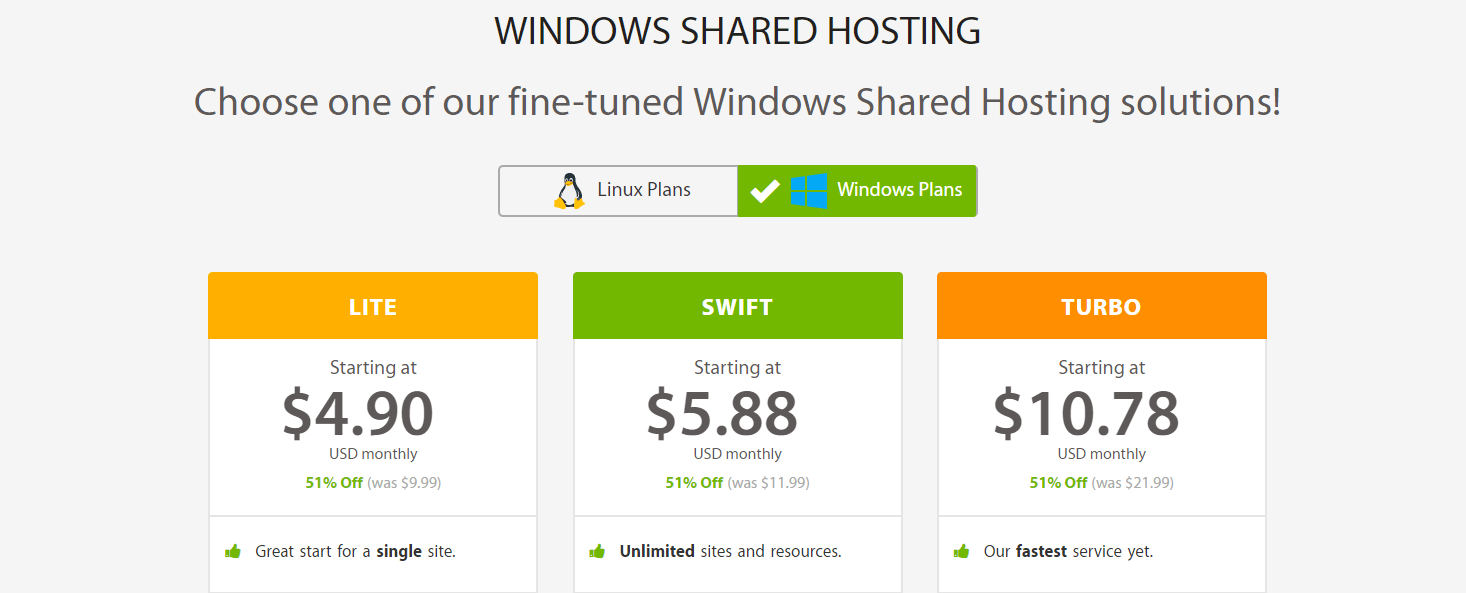Click the 51% Off label under Swift
This screenshot has width=1466, height=593.
pos(694,483)
